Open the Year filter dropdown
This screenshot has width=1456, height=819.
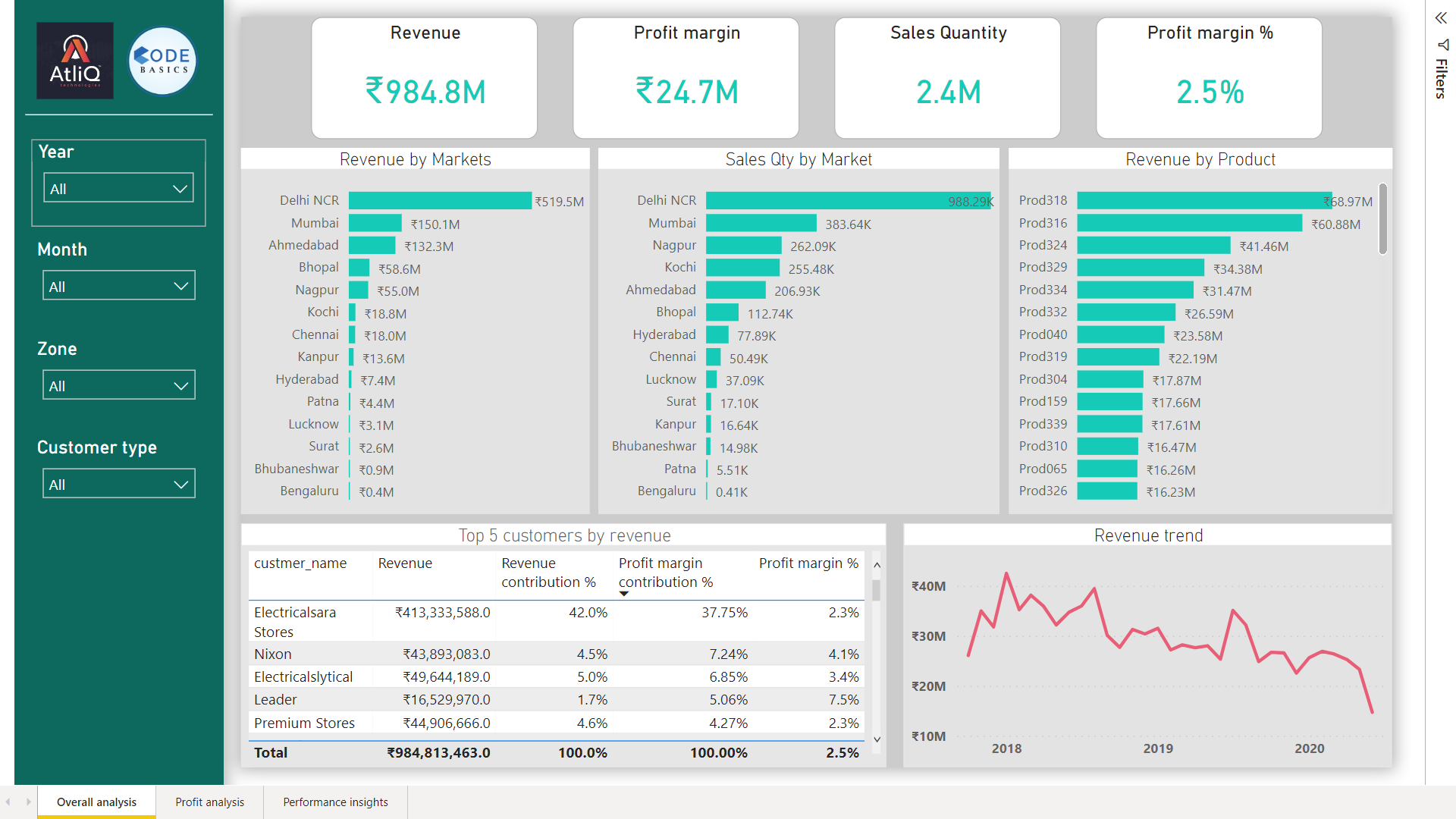pyautogui.click(x=180, y=187)
